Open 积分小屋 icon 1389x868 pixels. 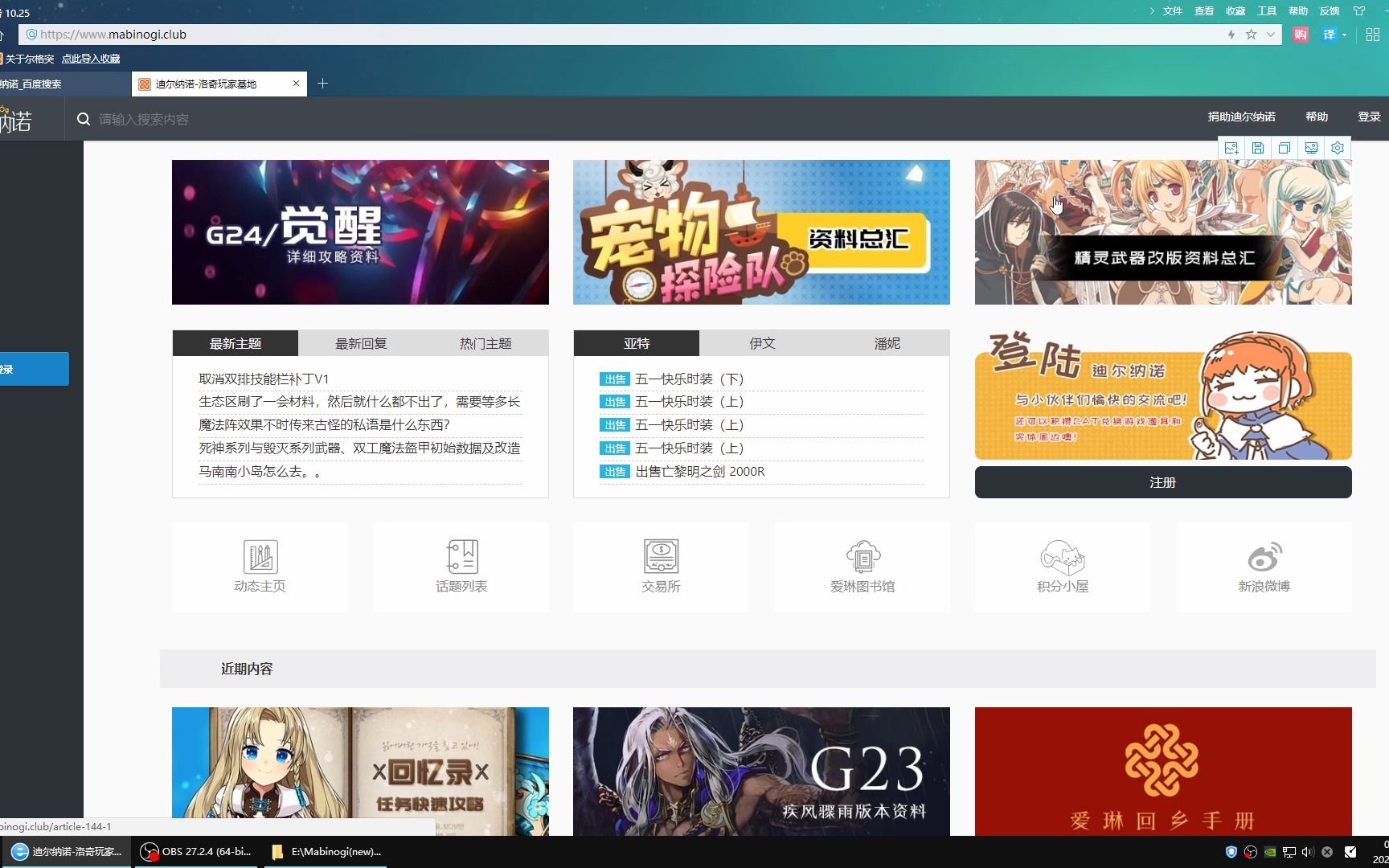[1063, 567]
